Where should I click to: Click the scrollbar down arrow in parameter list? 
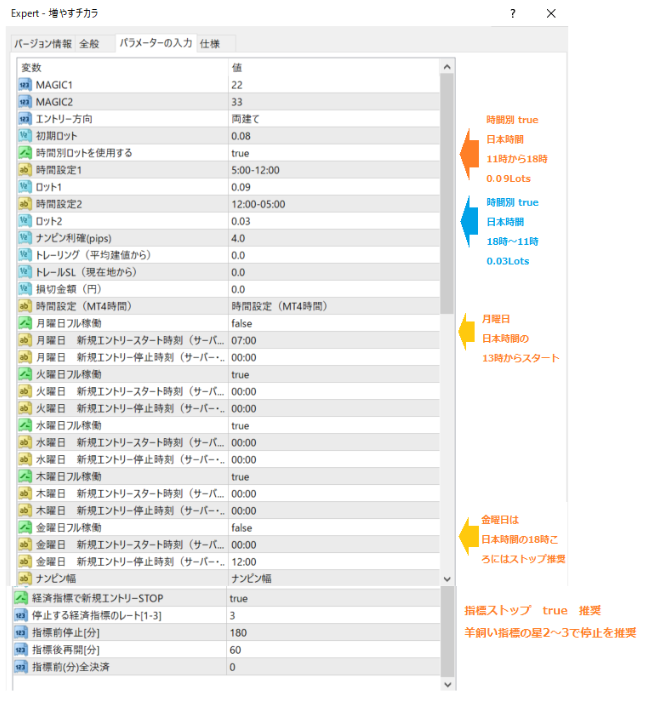(447, 578)
